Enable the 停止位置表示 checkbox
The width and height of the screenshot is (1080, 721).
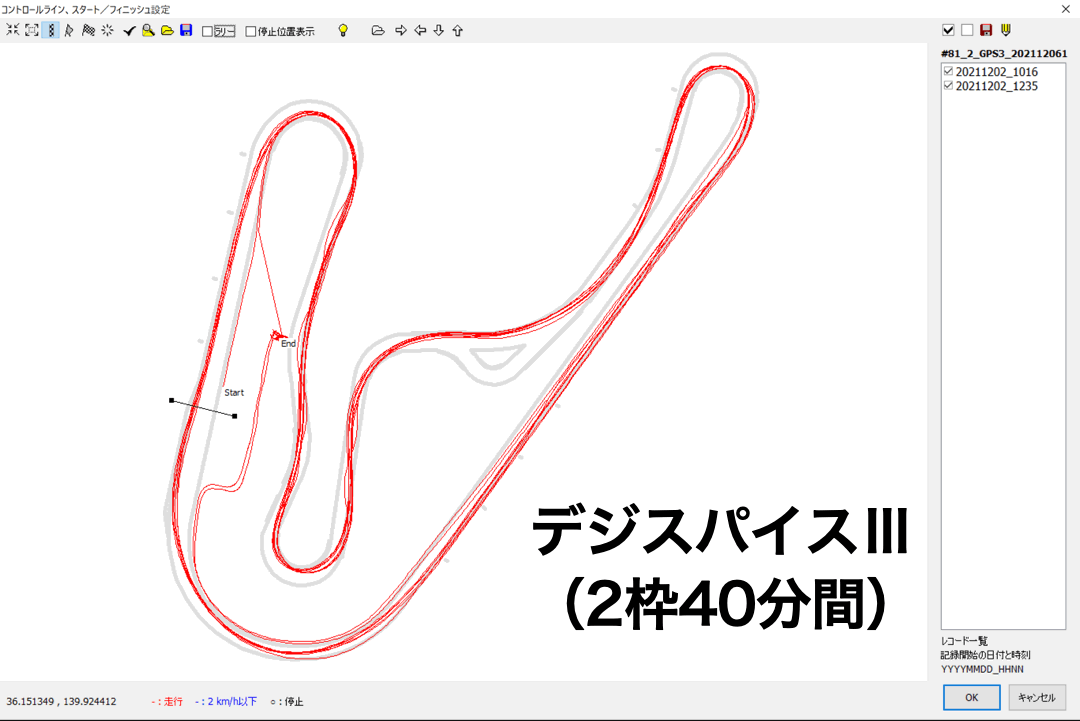pos(251,31)
